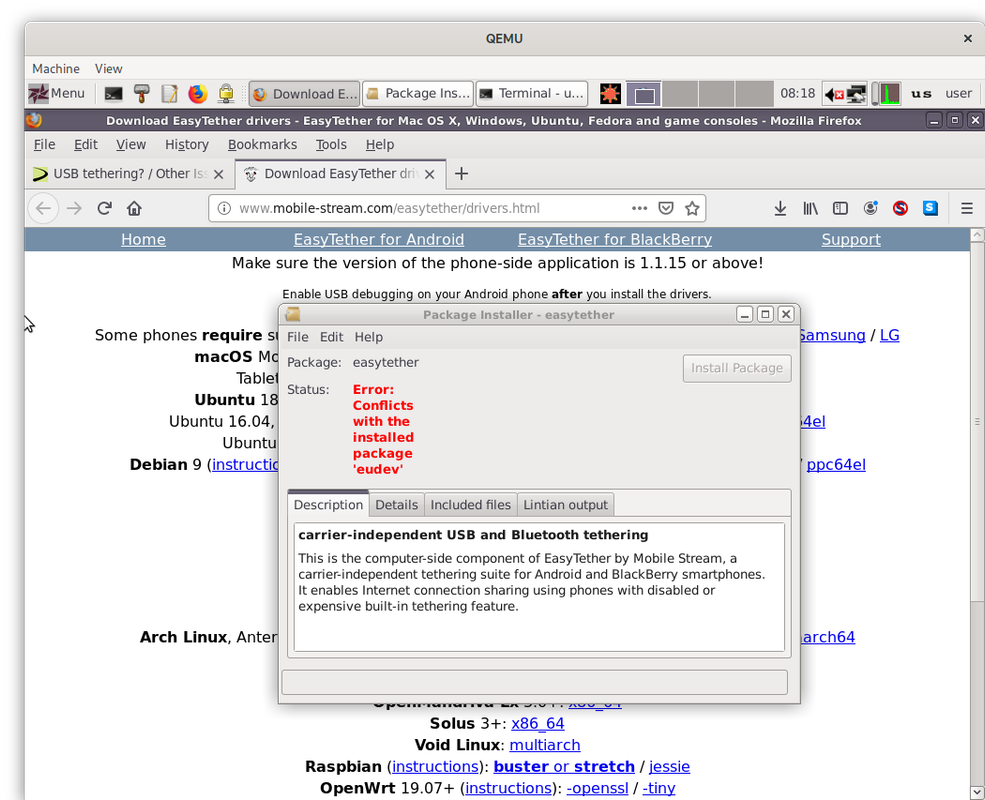Bookmark this page with star icon
Screen dimensions: 985x800
click(692, 208)
